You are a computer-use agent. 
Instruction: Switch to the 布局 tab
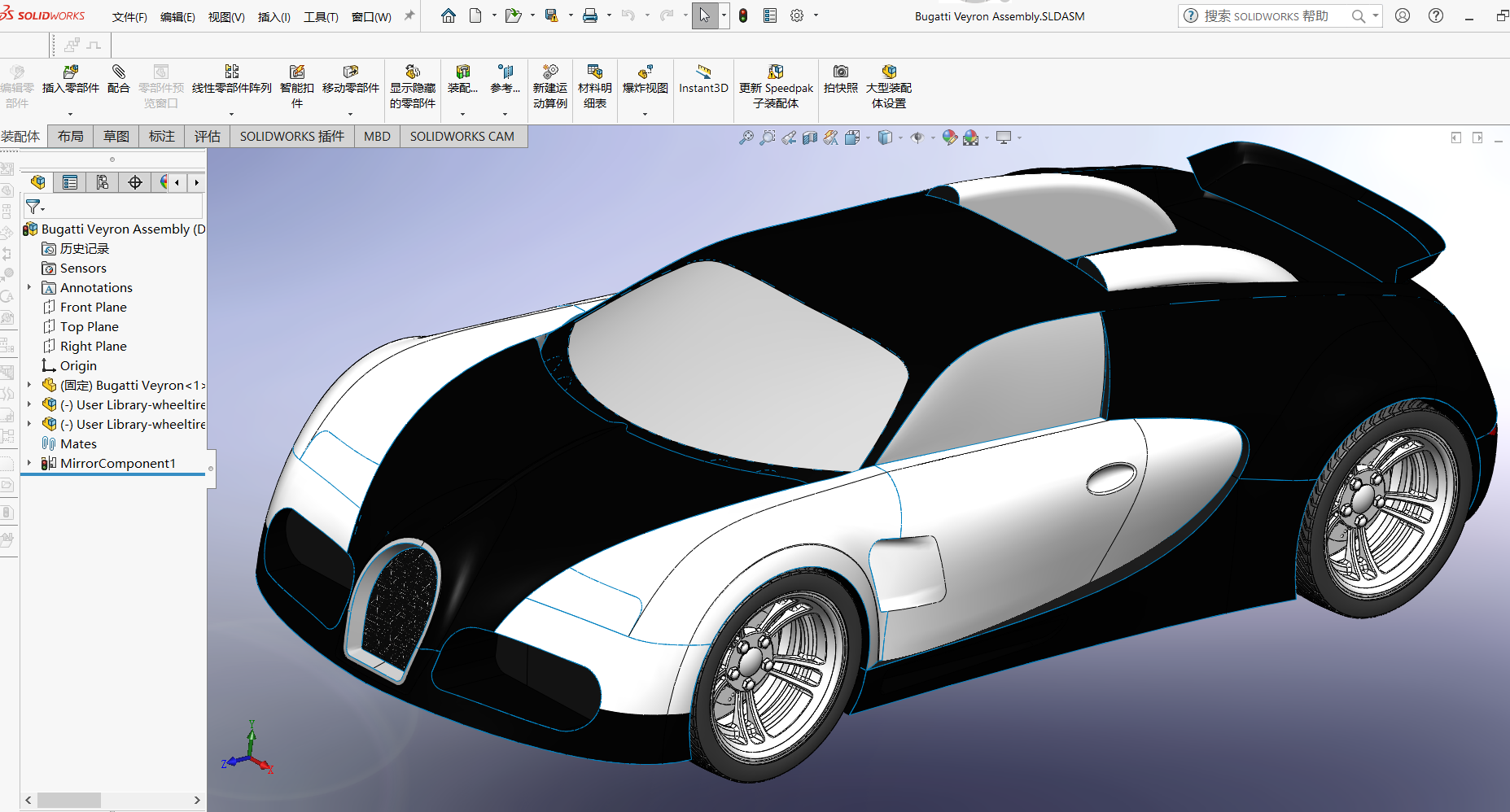click(x=71, y=136)
